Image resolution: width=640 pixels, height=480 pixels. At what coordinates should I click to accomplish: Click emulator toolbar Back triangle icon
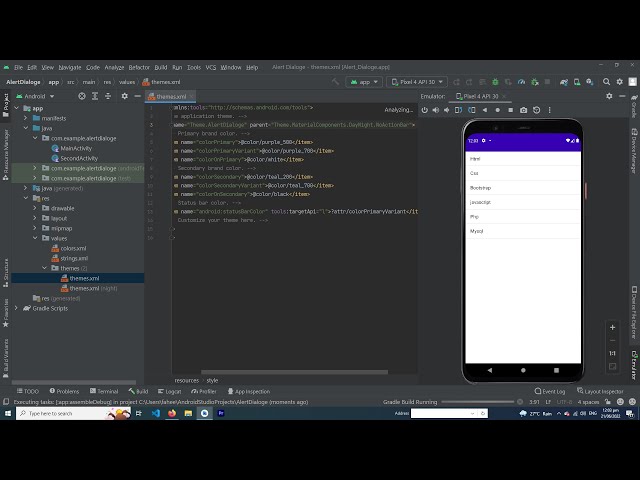484,110
